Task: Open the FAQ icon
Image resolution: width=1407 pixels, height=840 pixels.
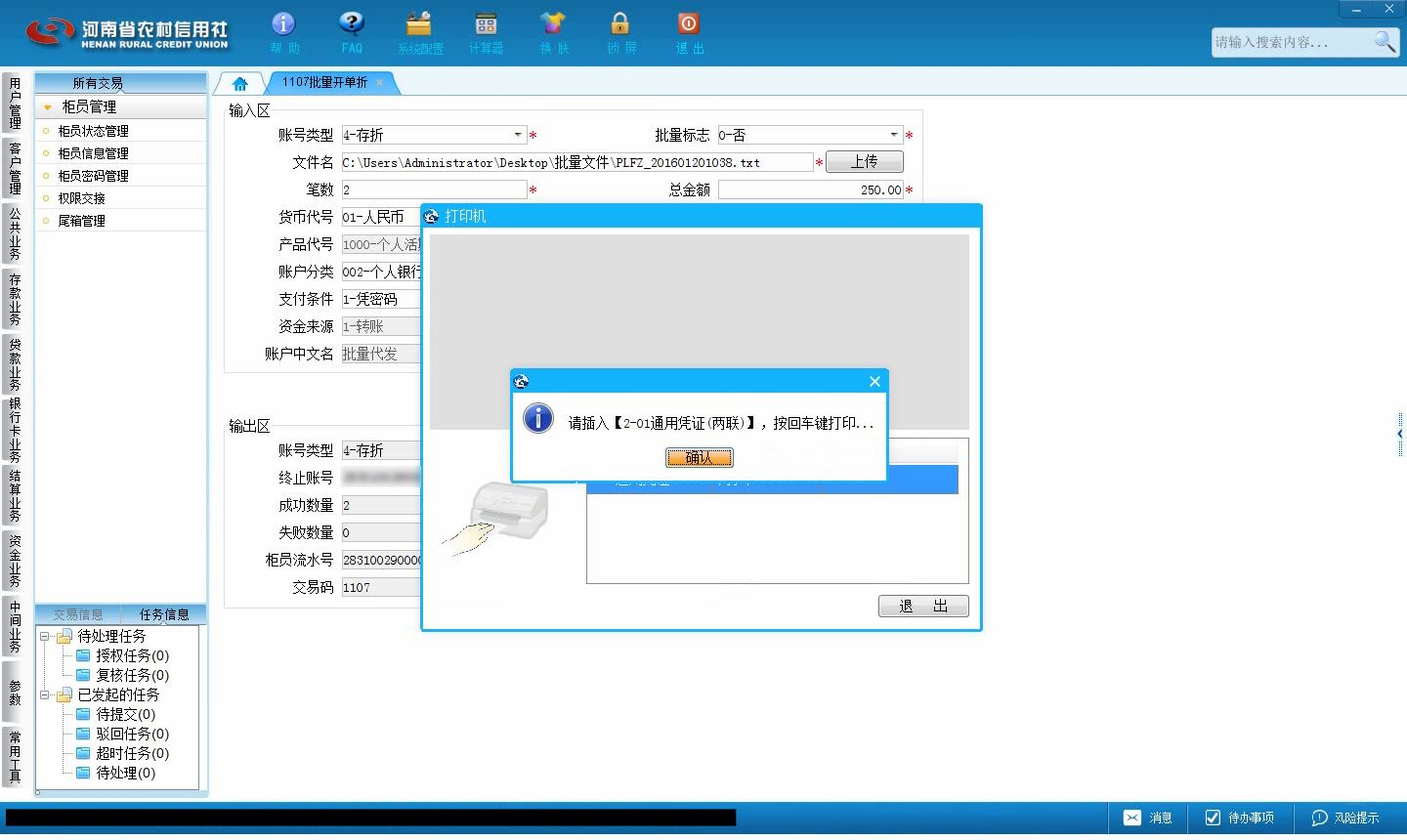Action: click(x=352, y=32)
